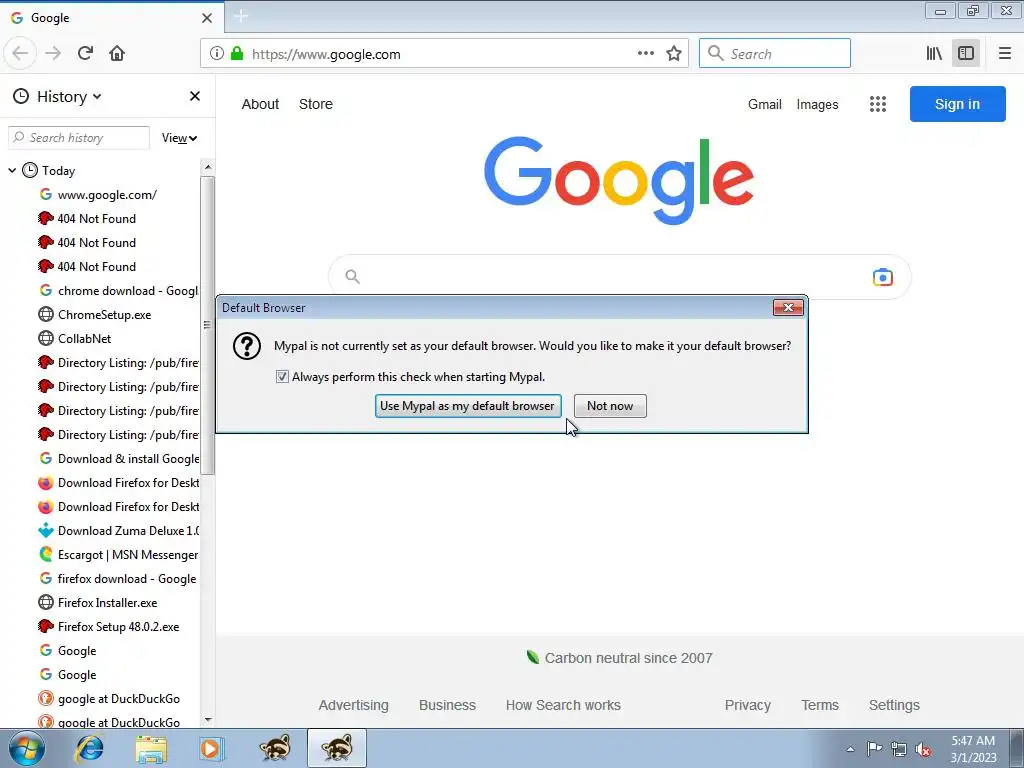Screen dimensions: 1024x768
Task: Open Business footer link
Action: pos(447,705)
